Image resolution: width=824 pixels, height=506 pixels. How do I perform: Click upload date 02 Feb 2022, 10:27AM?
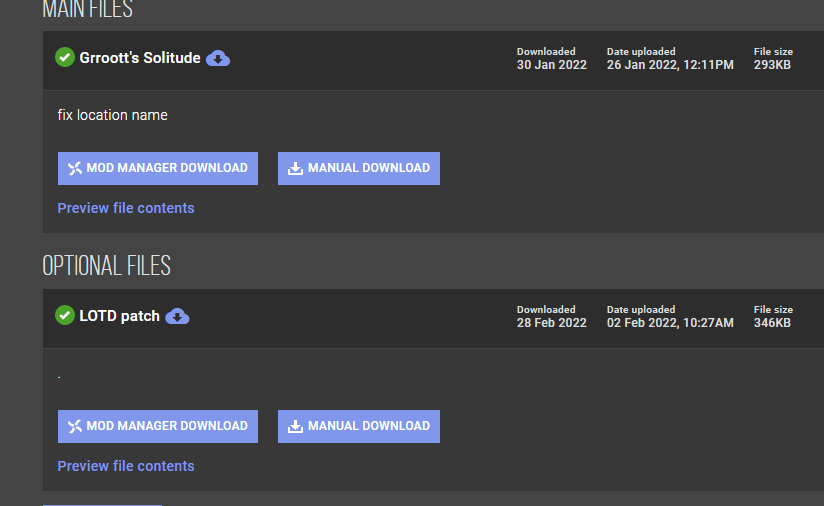670,323
